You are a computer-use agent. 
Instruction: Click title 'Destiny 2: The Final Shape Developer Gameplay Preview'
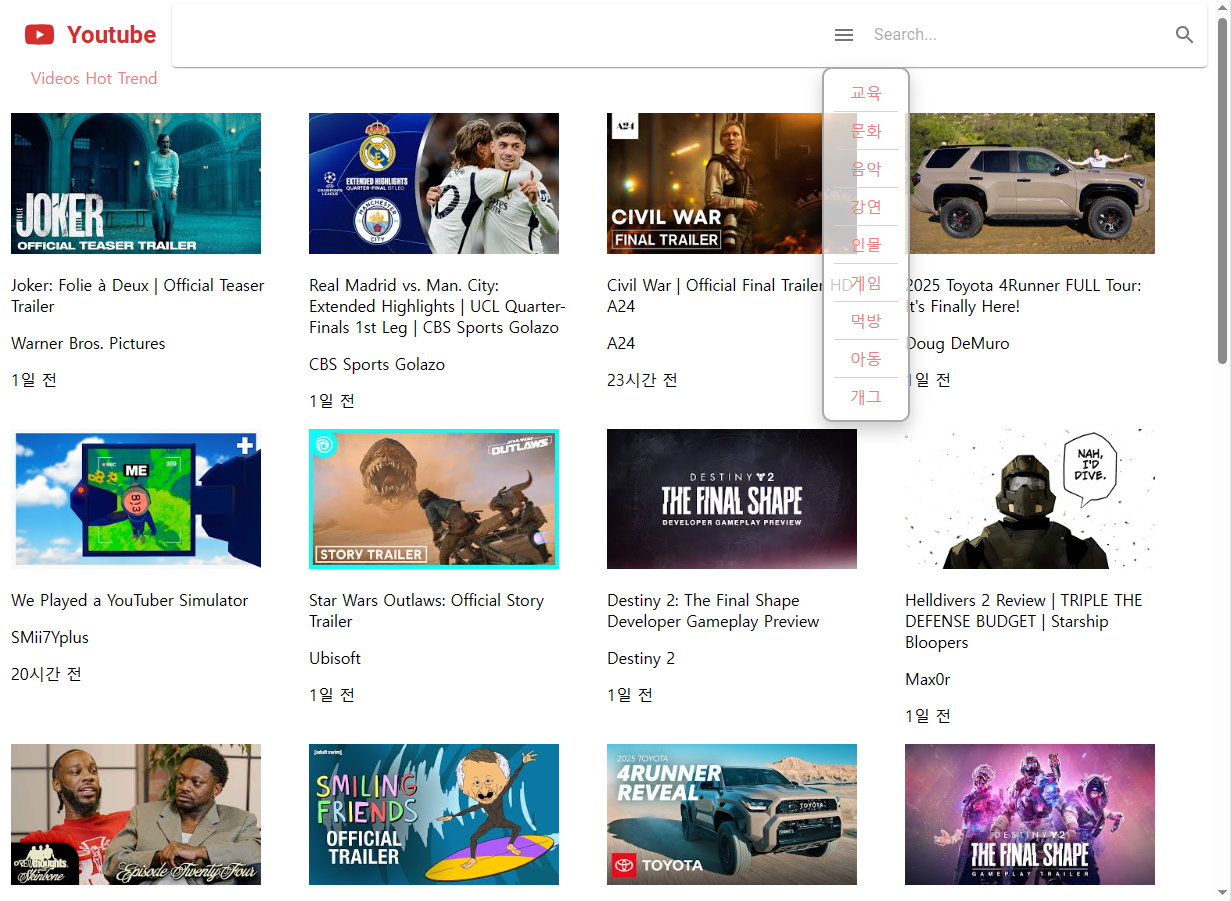[713, 611]
